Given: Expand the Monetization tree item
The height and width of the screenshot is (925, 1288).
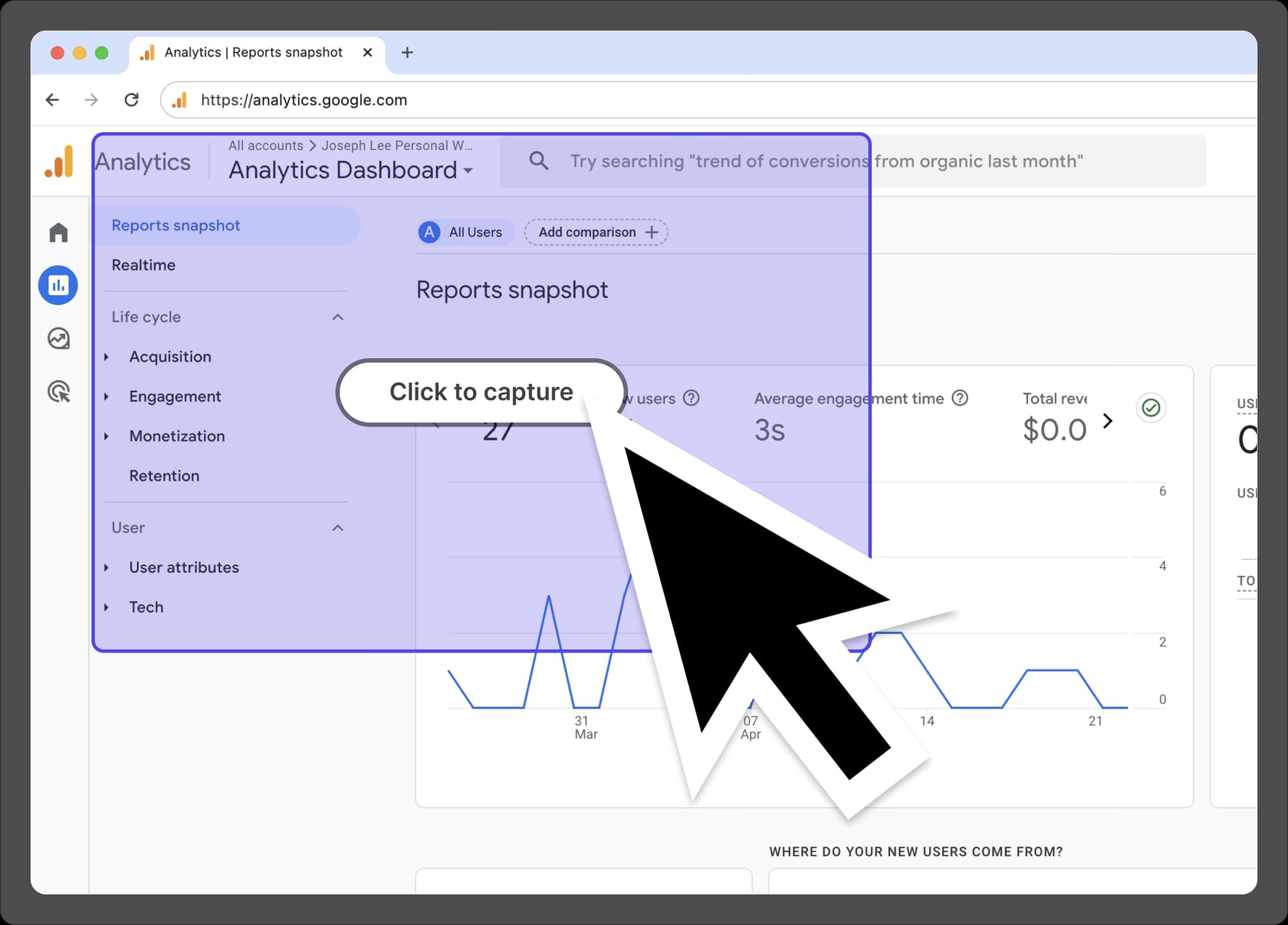Looking at the screenshot, I should point(107,437).
